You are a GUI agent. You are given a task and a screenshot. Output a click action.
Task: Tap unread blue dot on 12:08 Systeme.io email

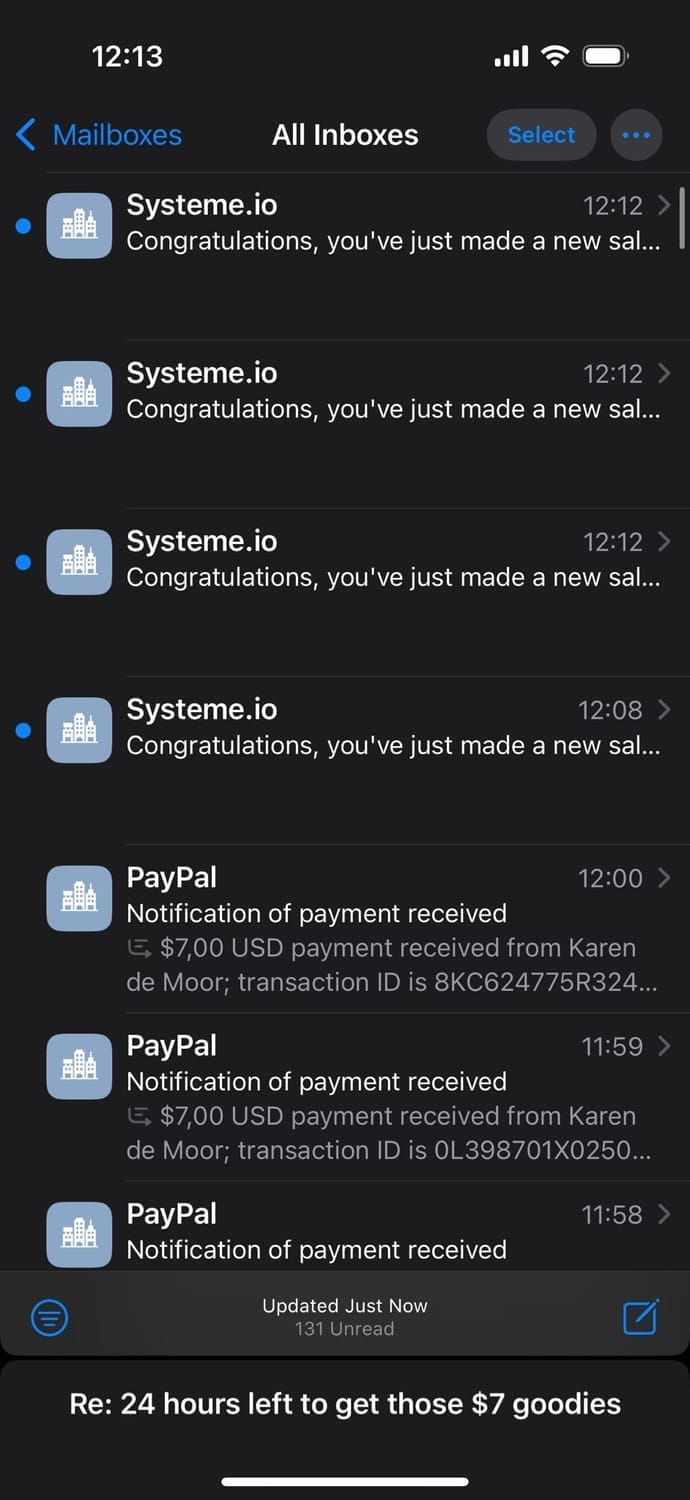coord(24,730)
